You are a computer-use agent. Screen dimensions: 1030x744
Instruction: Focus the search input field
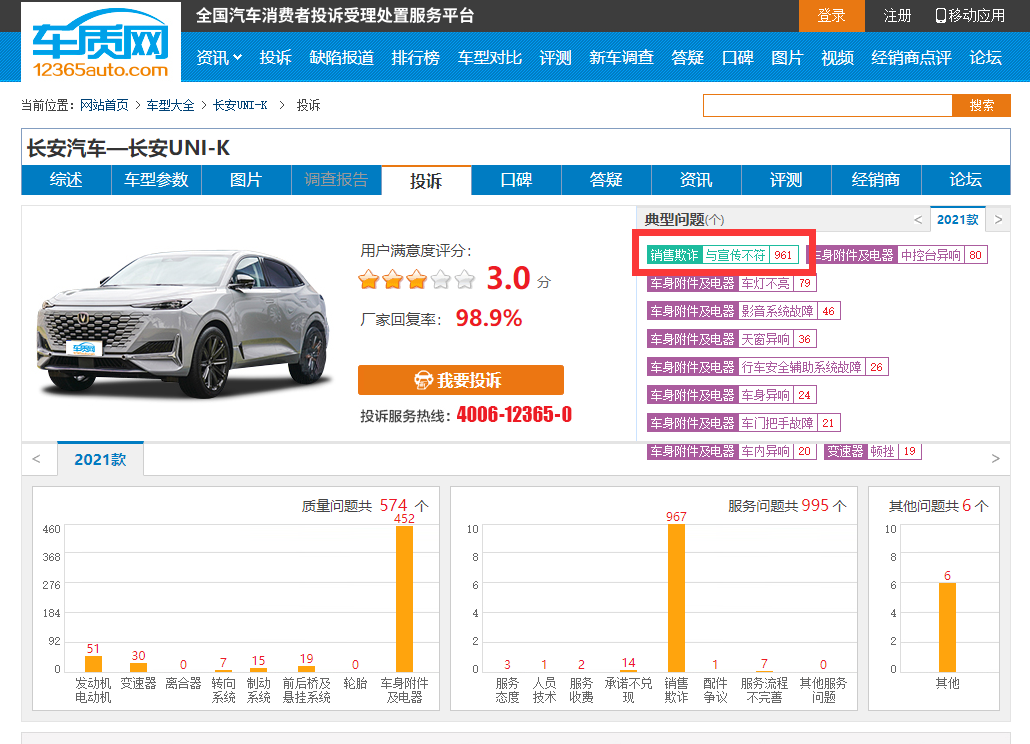(x=828, y=105)
